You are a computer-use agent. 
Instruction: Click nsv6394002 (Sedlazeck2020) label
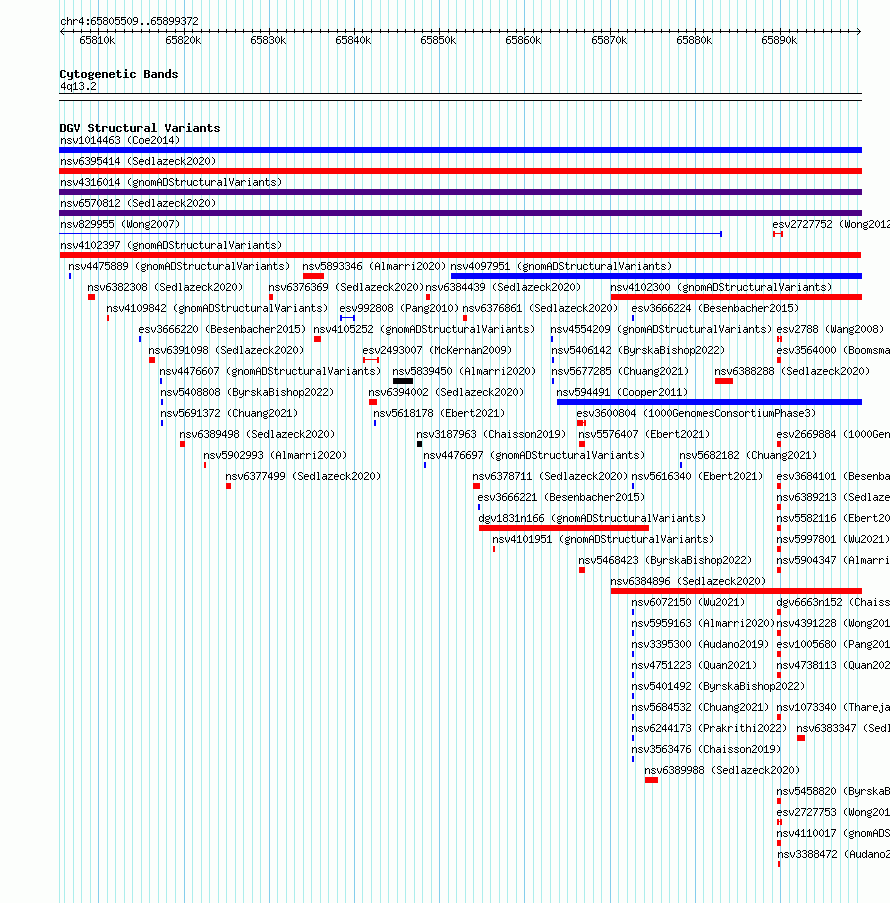click(x=446, y=393)
